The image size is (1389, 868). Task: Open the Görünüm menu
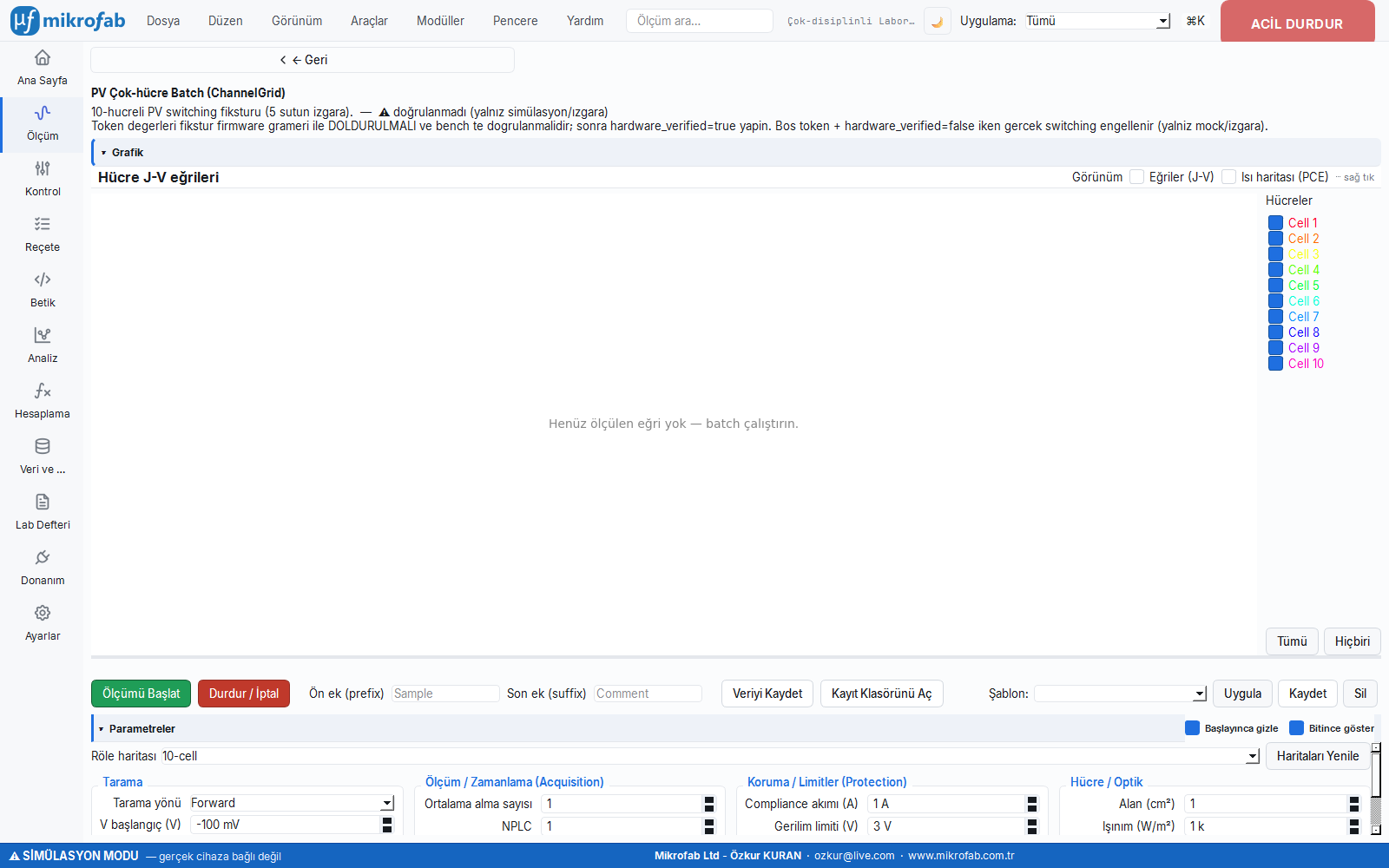pyautogui.click(x=297, y=21)
